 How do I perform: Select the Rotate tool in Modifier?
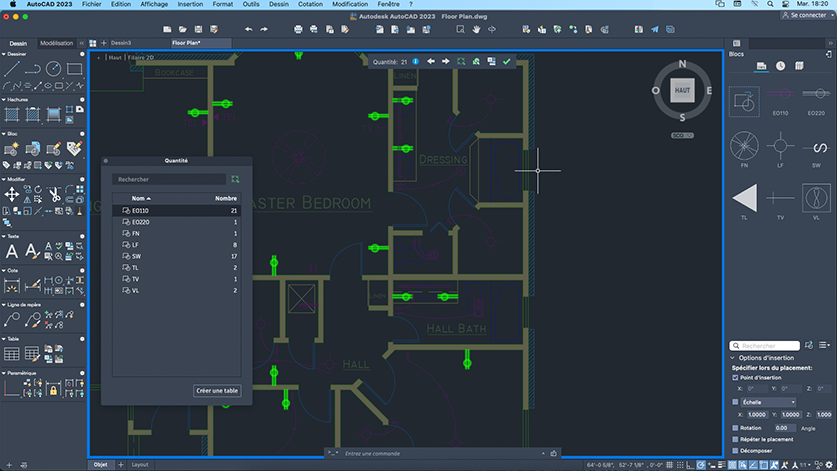[x=38, y=190]
